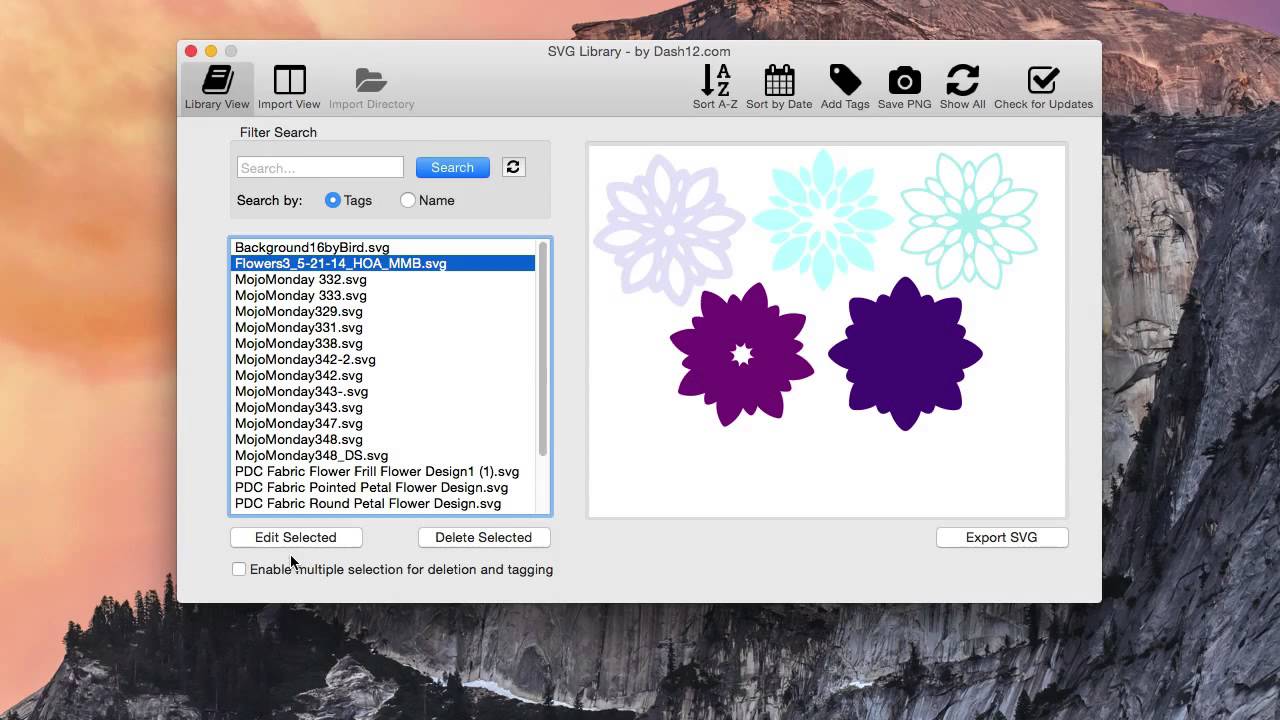Focus the Search text field

[320, 167]
